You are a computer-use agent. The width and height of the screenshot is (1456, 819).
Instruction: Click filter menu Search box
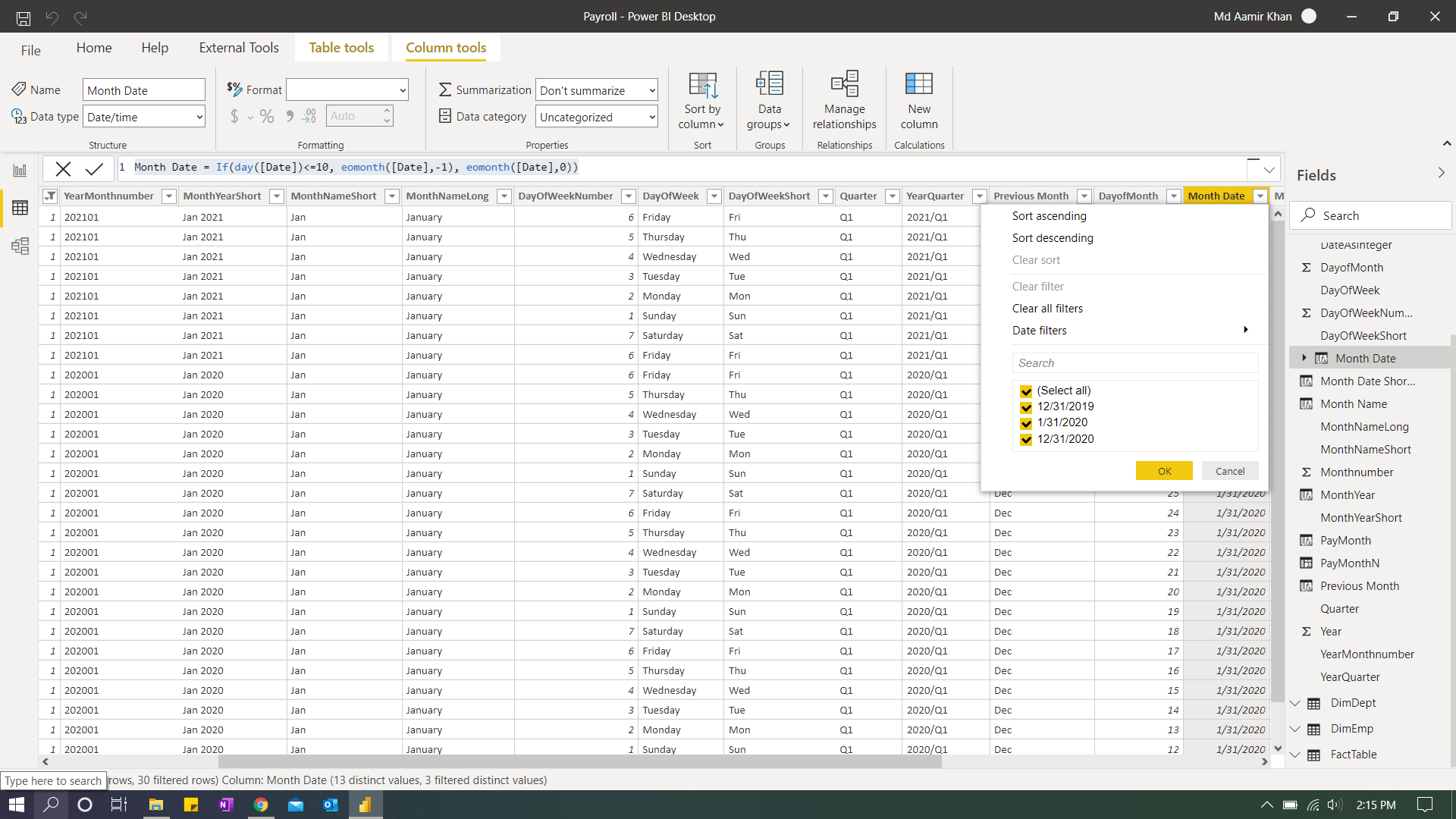pyautogui.click(x=1135, y=363)
